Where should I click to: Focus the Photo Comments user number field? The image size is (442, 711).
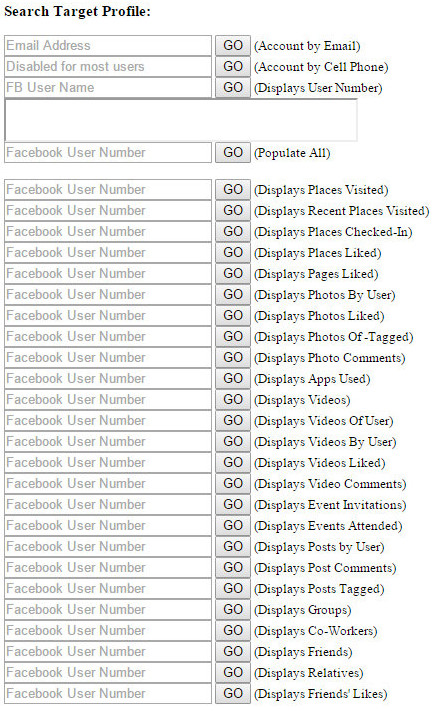click(x=108, y=358)
